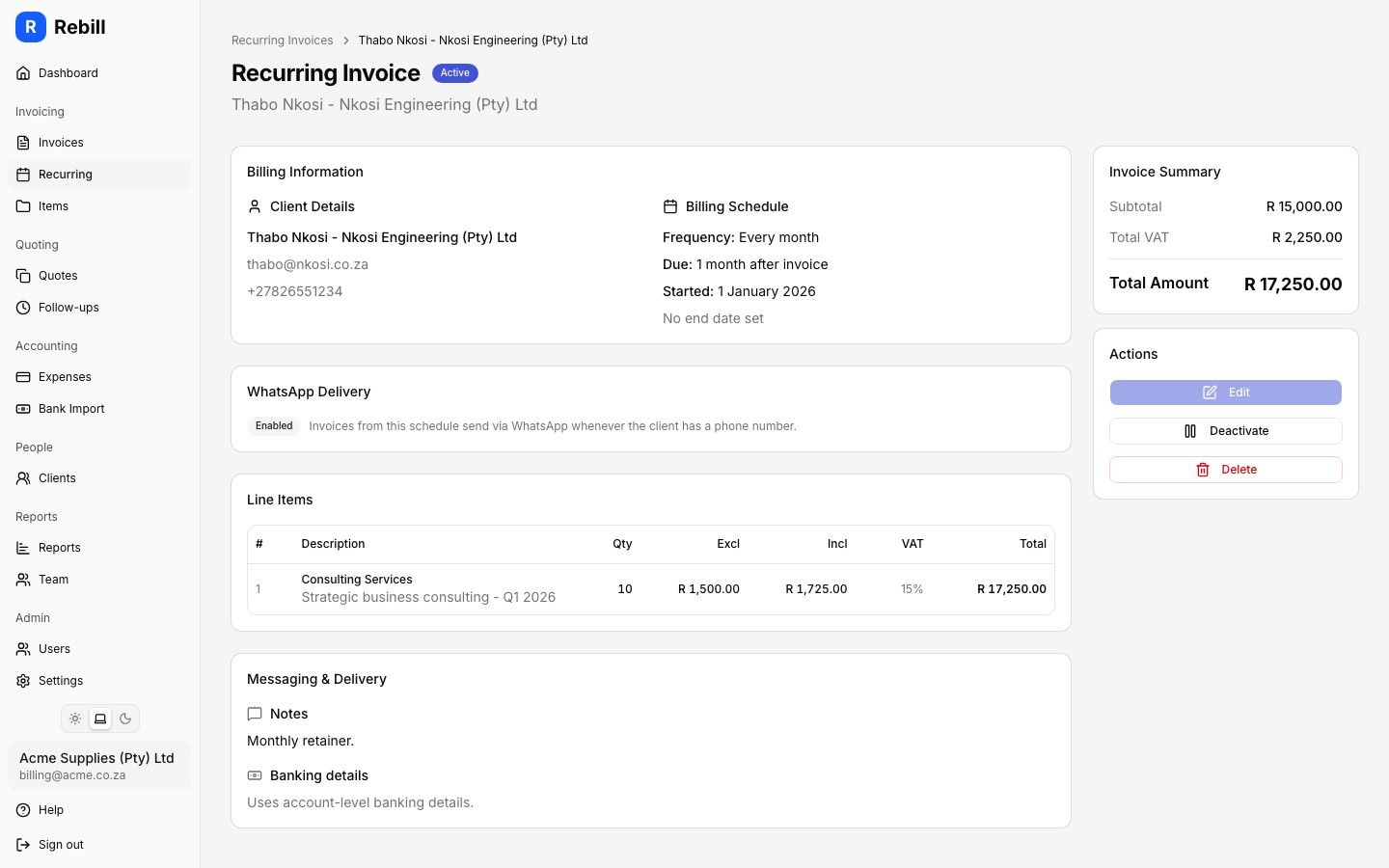
Task: Click the Items folder icon
Action: coord(23,206)
